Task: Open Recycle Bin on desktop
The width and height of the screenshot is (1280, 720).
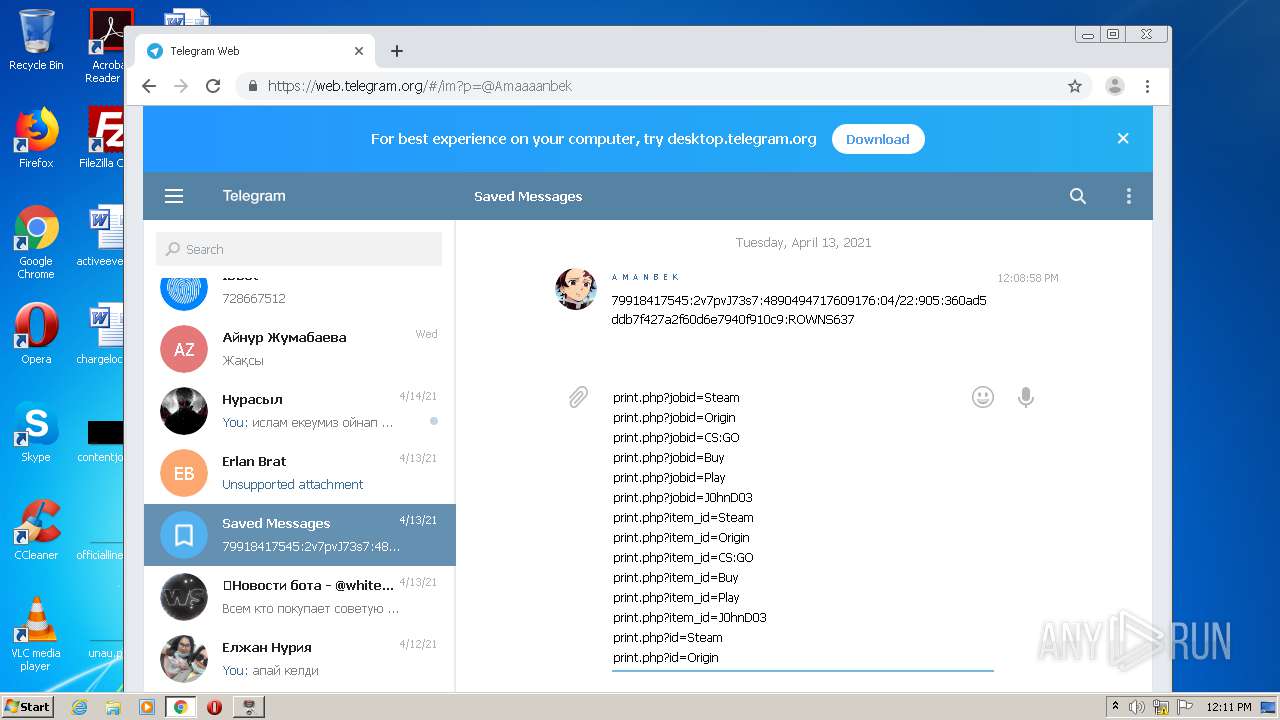Action: (36, 40)
